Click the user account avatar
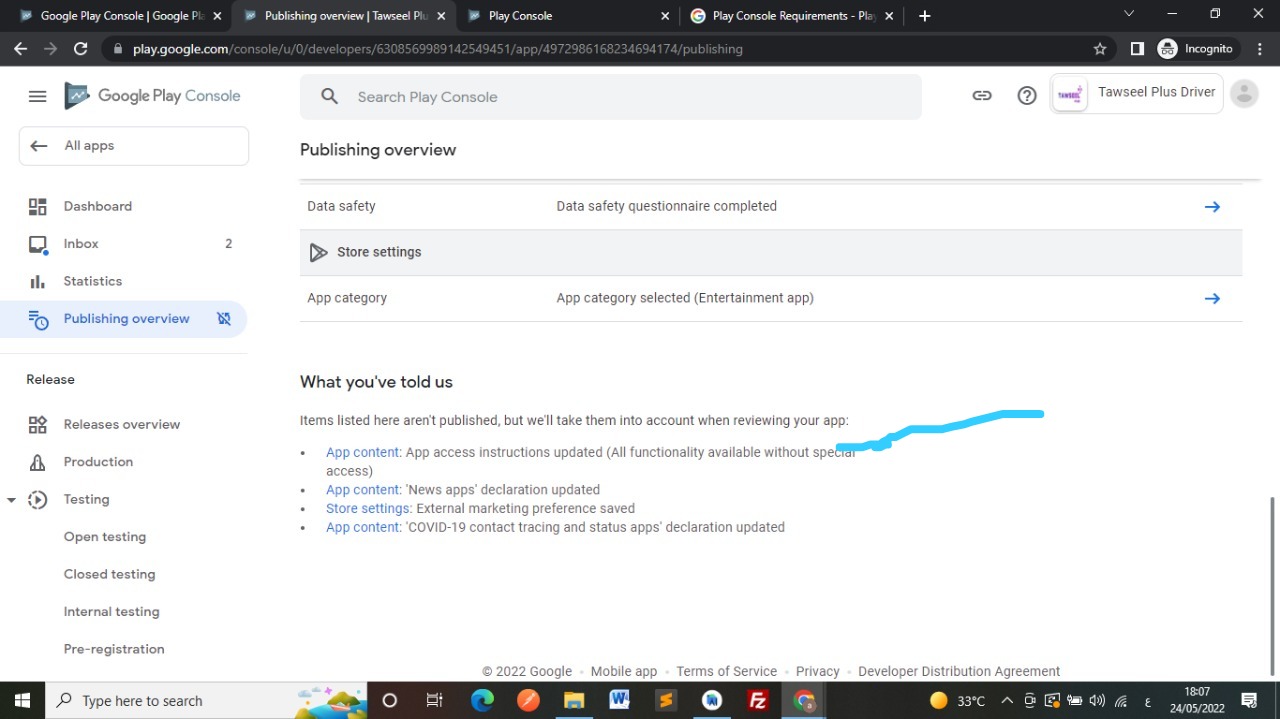 tap(1244, 94)
